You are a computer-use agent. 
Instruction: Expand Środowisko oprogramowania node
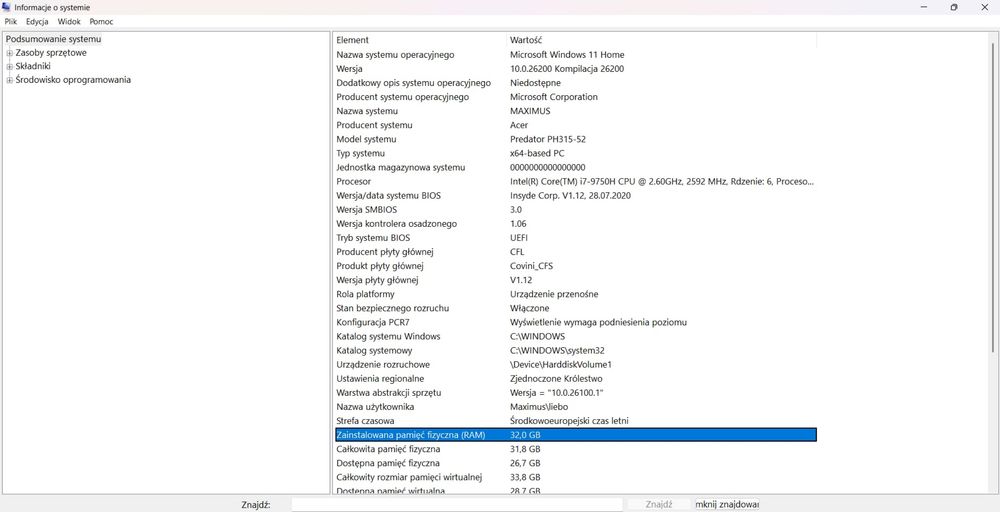click(x=10, y=80)
